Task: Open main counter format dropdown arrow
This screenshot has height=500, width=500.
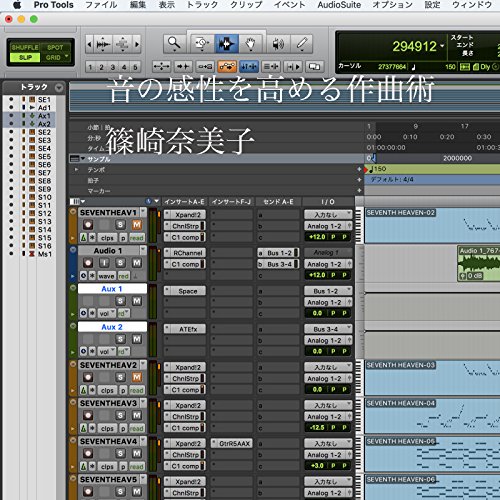Action: click(x=442, y=46)
